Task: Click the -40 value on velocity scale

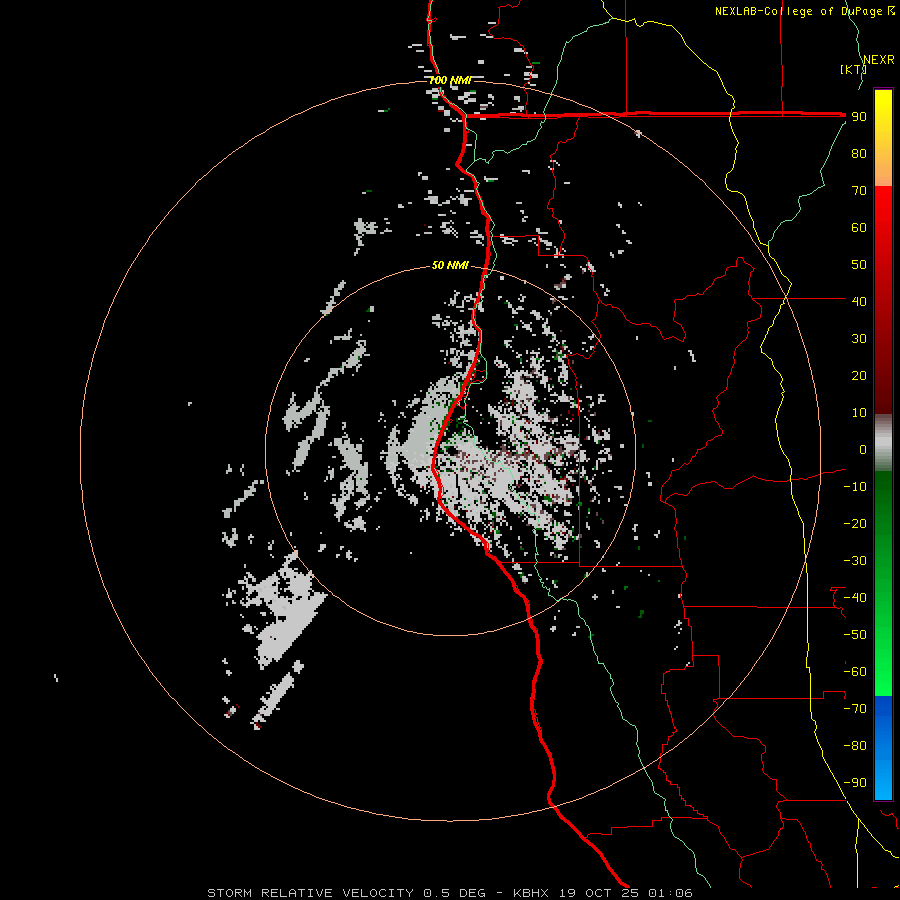Action: point(855,598)
